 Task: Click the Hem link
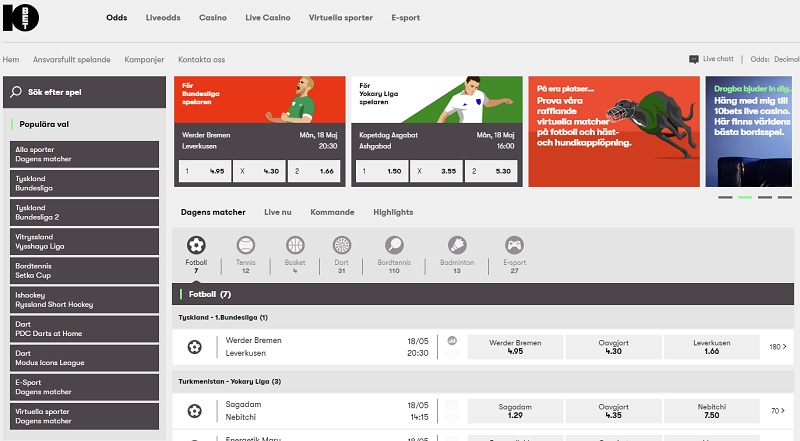pyautogui.click(x=11, y=59)
